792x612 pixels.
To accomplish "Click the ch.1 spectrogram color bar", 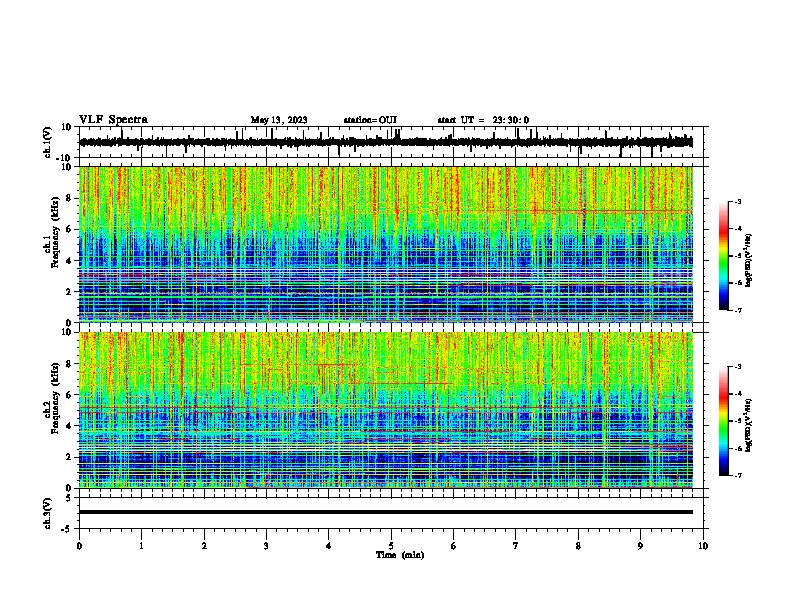I will (724, 256).
